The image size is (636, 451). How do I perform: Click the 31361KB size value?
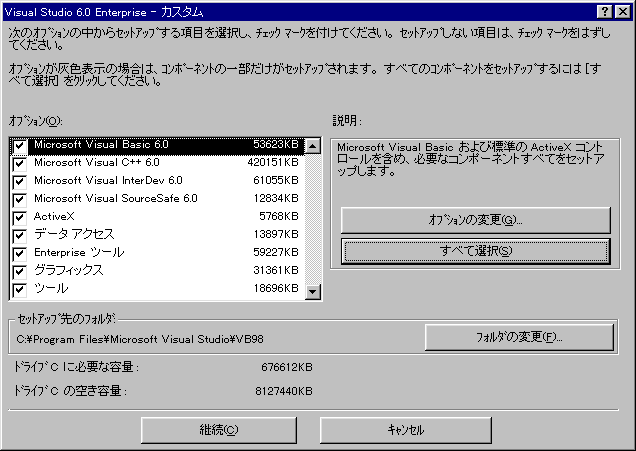(x=276, y=270)
